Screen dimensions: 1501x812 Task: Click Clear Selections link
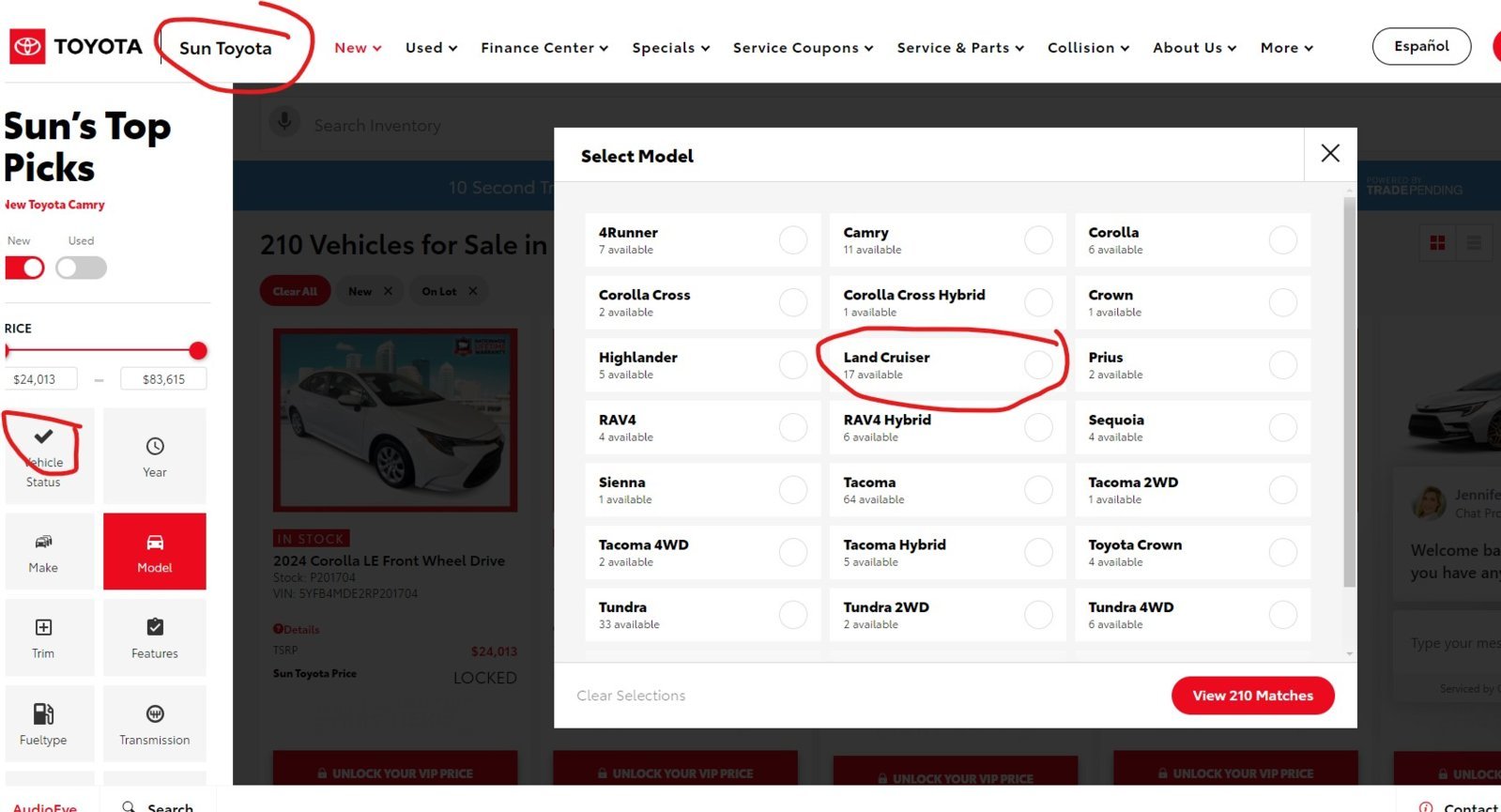631,696
